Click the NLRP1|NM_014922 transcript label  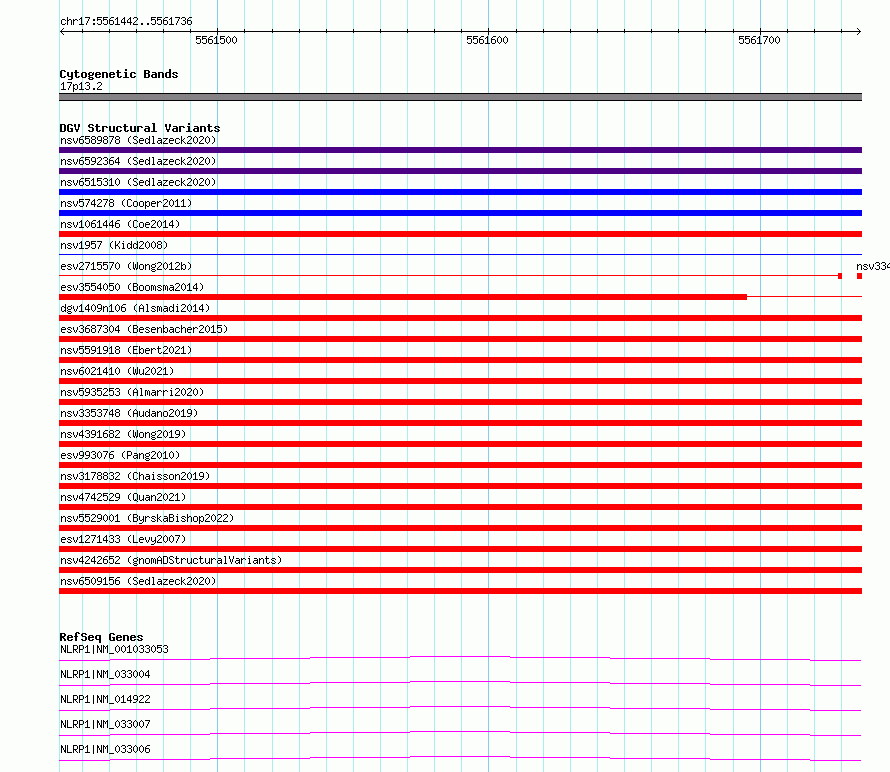tap(105, 699)
